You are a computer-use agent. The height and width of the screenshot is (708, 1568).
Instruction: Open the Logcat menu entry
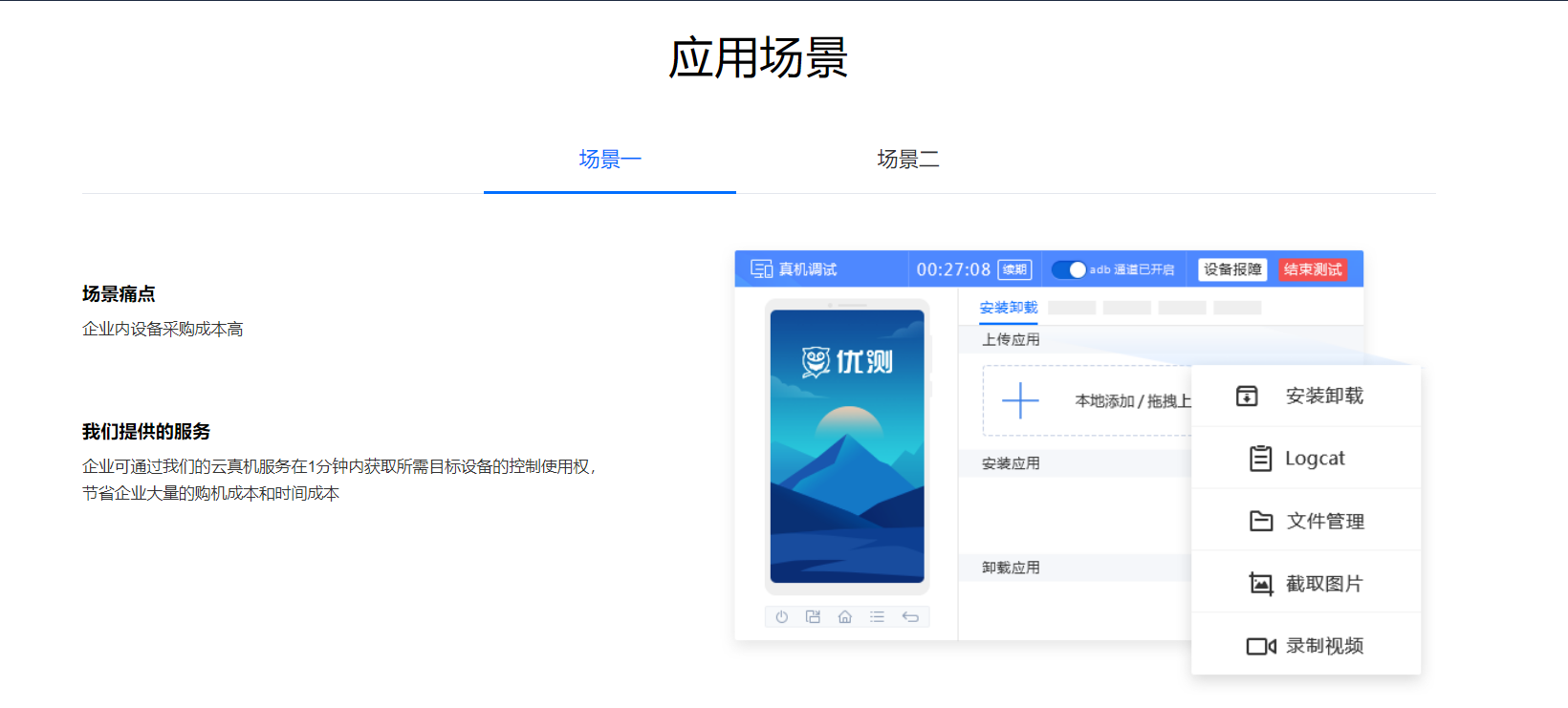[1306, 459]
